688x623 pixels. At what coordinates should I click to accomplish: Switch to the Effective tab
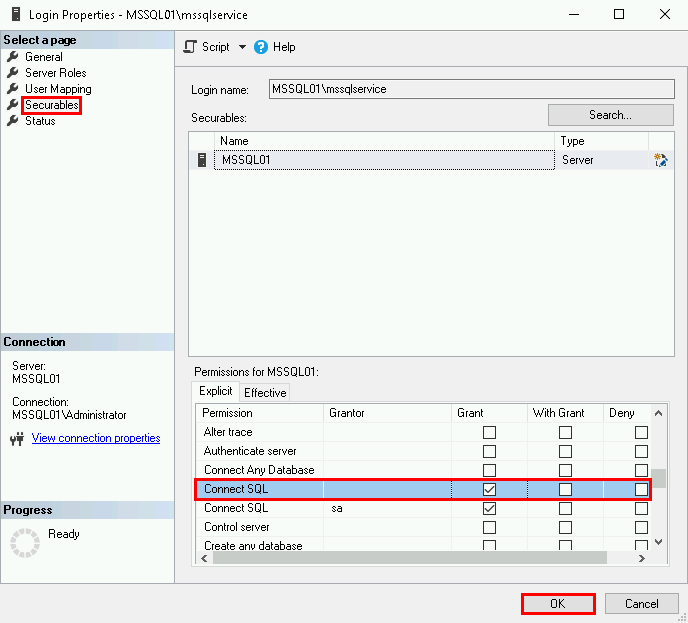click(x=265, y=392)
